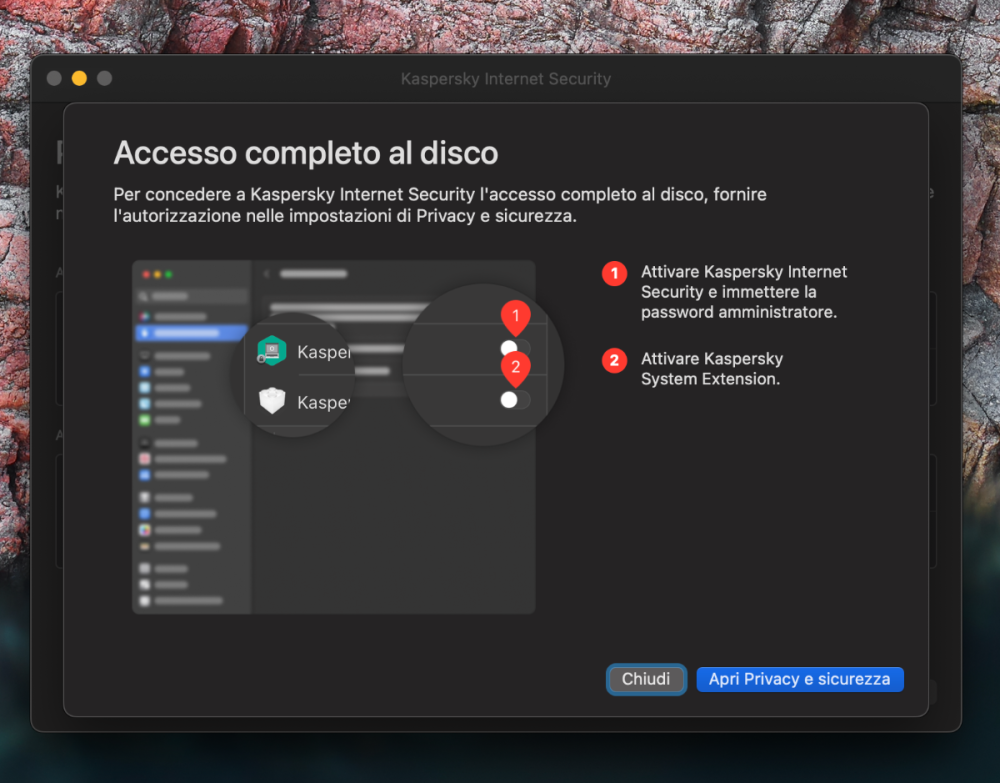Click the instruction illustration image
The width and height of the screenshot is (1000, 783).
tap(348, 437)
